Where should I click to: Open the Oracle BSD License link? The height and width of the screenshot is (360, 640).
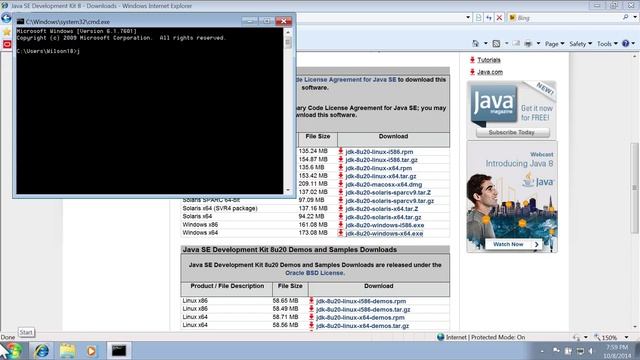(x=315, y=273)
